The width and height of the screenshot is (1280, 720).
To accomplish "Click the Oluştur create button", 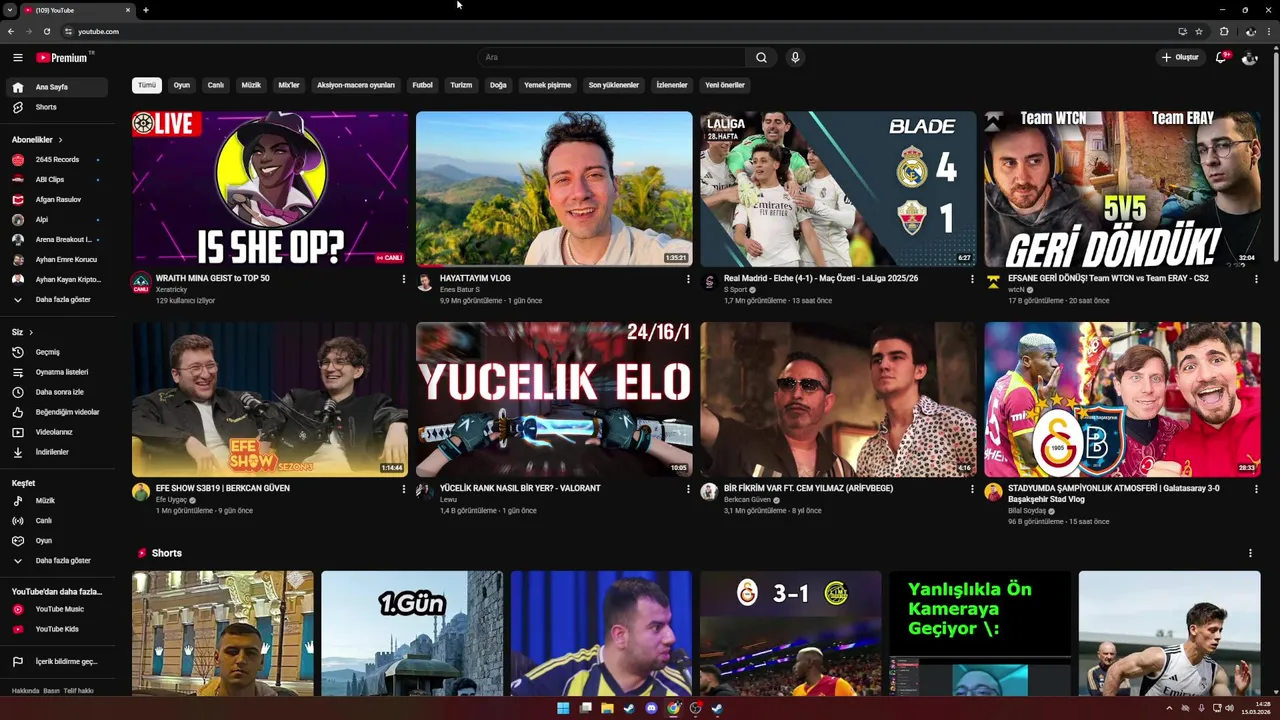I will (x=1180, y=58).
